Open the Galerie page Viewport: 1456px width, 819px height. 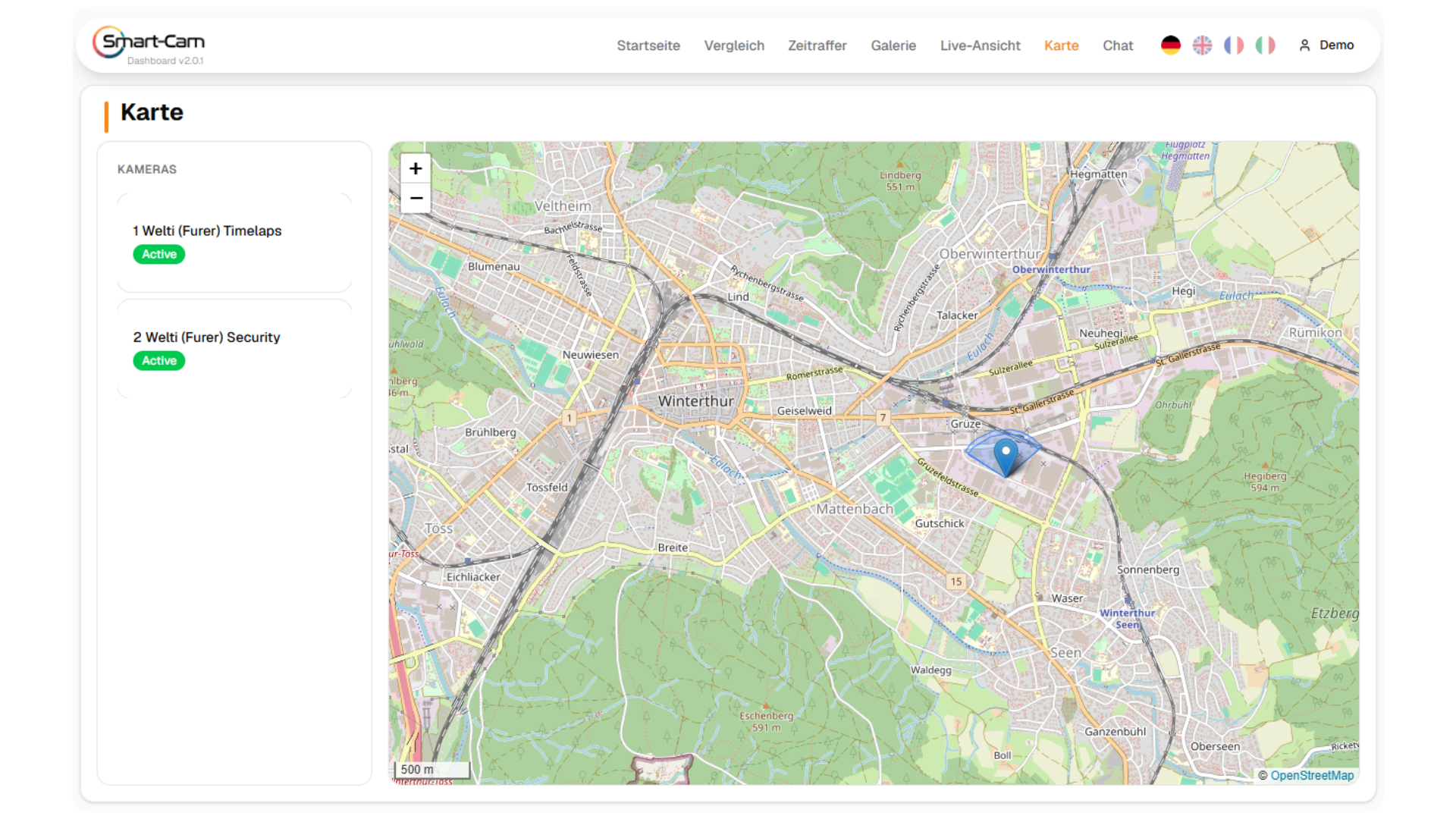[893, 45]
